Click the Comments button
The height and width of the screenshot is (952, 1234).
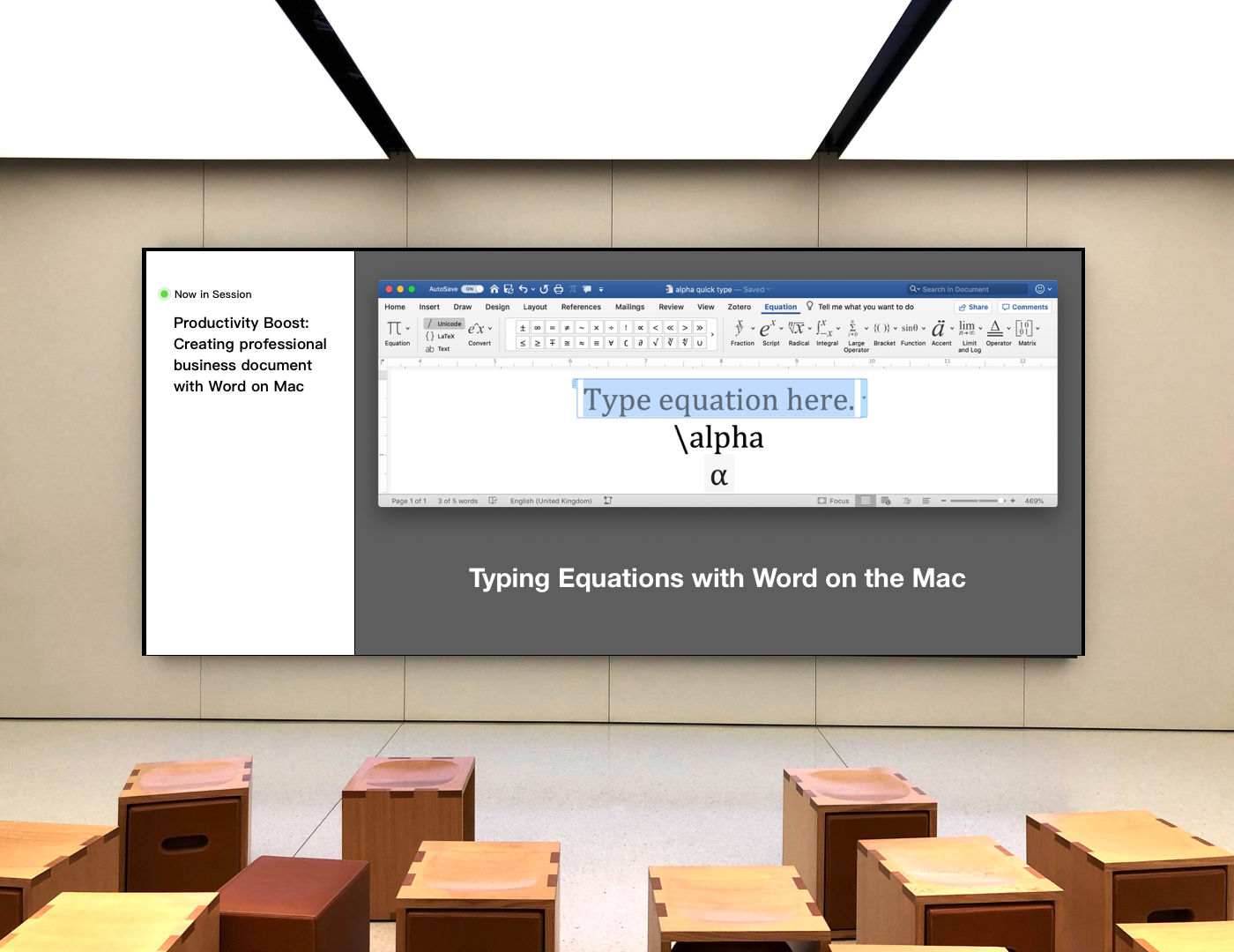click(1025, 307)
